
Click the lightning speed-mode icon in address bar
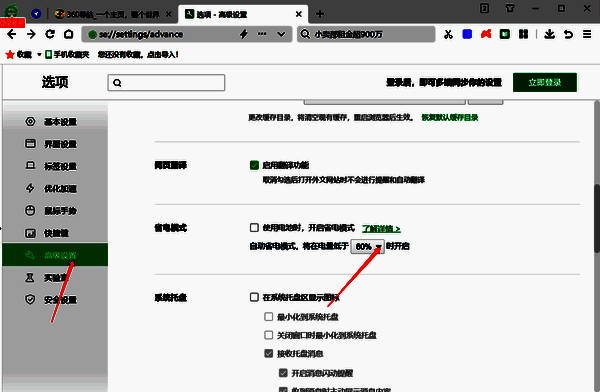pos(244,34)
